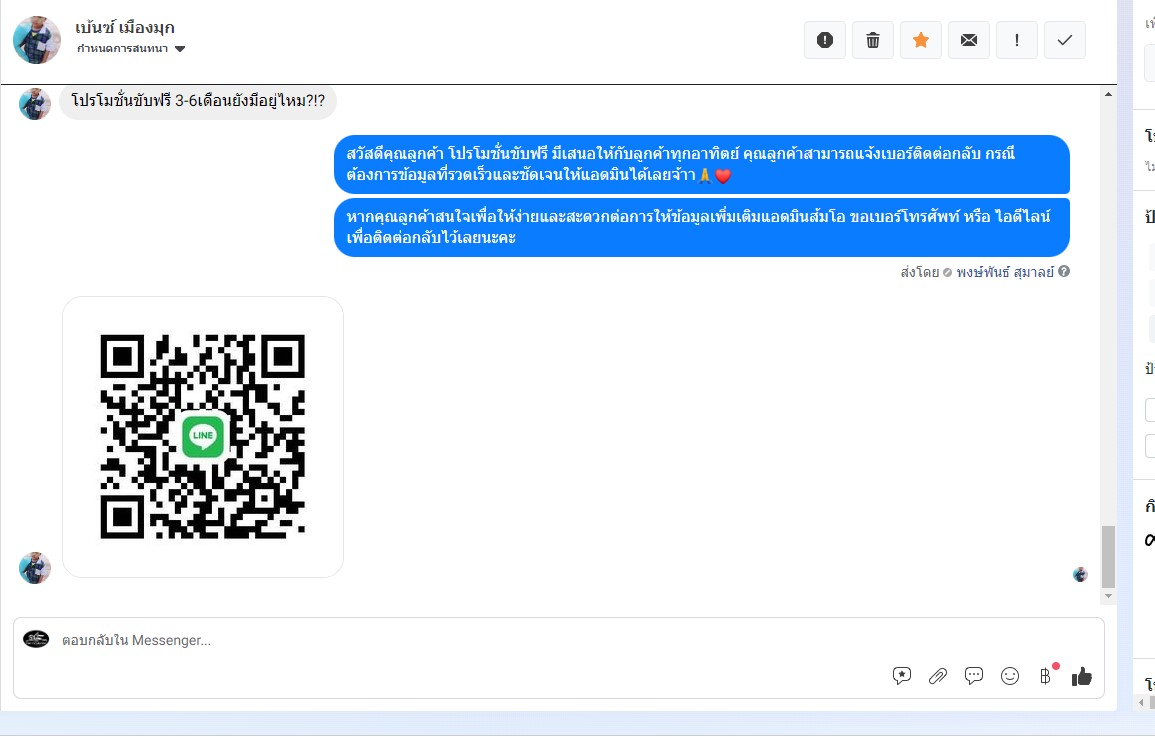Viewport: 1155px width, 740px height.
Task: Send a thumbs-up like
Action: point(1081,676)
